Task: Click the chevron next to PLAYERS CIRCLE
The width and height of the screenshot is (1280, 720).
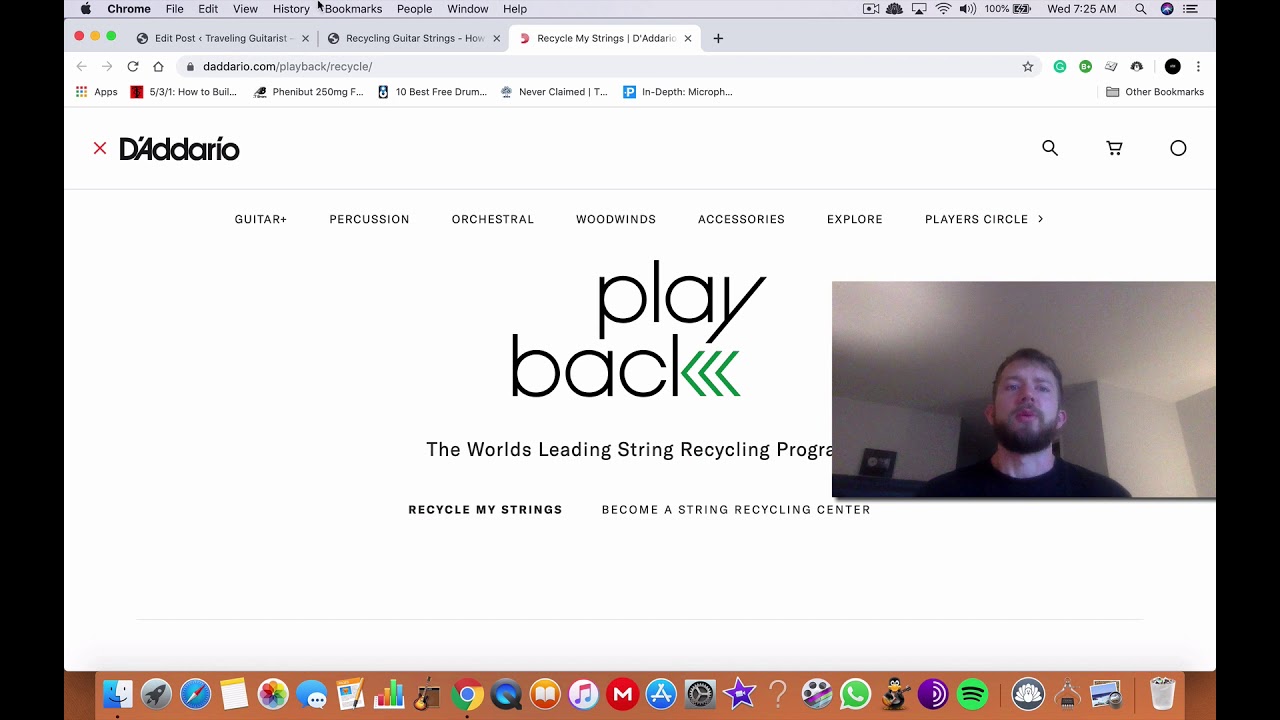Action: point(1040,219)
